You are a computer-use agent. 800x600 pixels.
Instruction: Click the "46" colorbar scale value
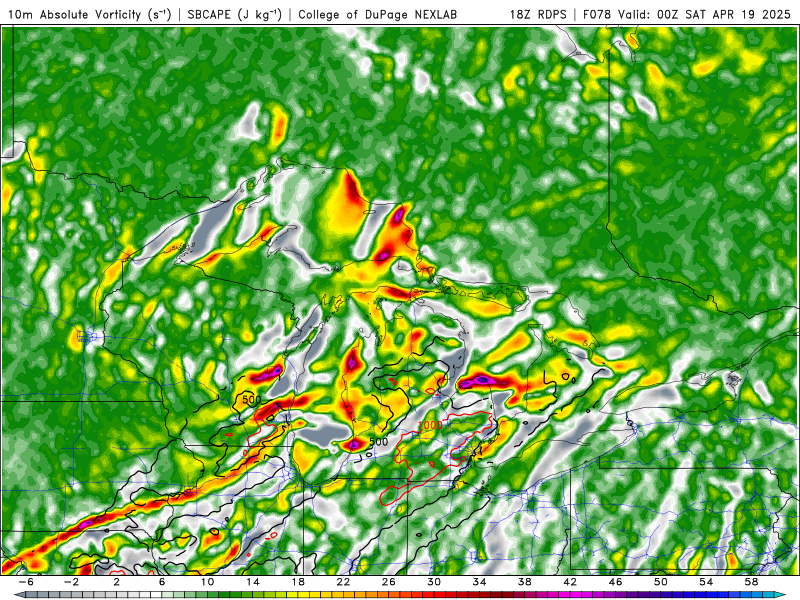click(615, 582)
